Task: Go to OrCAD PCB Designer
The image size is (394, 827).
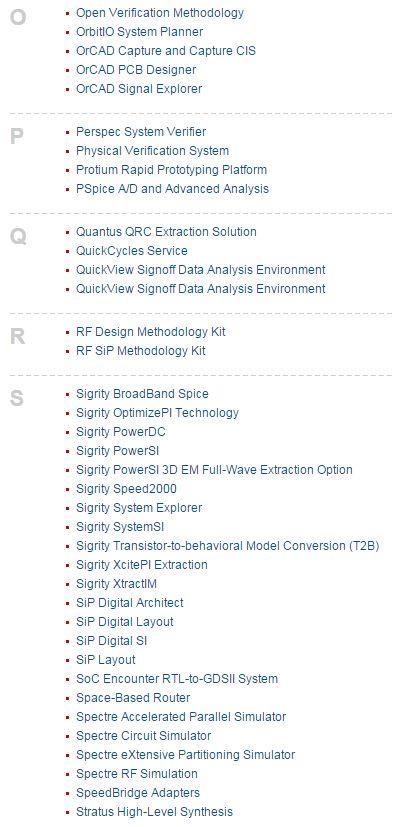Action: coord(136,70)
